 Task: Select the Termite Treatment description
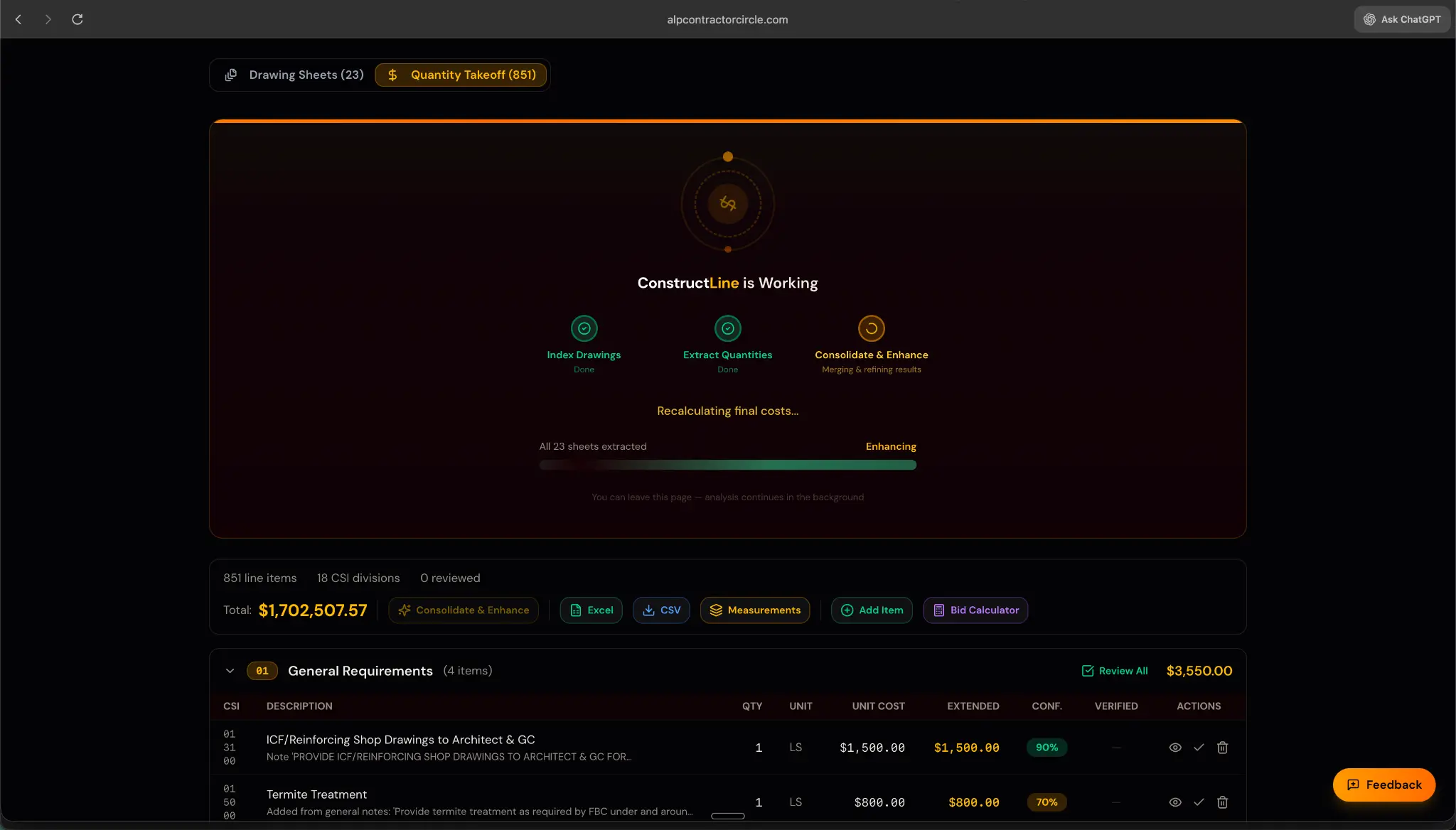316,794
